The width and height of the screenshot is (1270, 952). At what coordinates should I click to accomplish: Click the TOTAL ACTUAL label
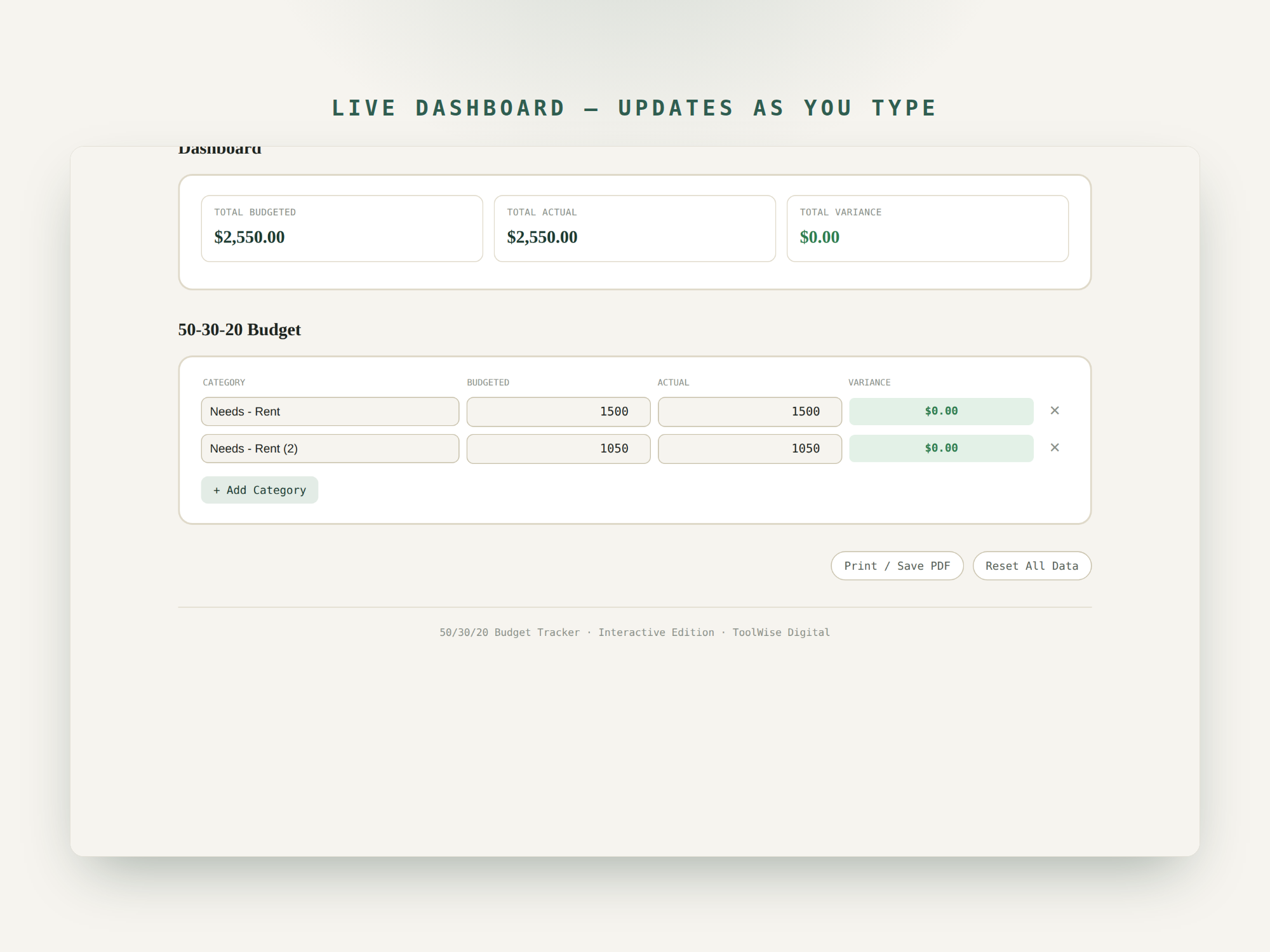click(x=542, y=212)
